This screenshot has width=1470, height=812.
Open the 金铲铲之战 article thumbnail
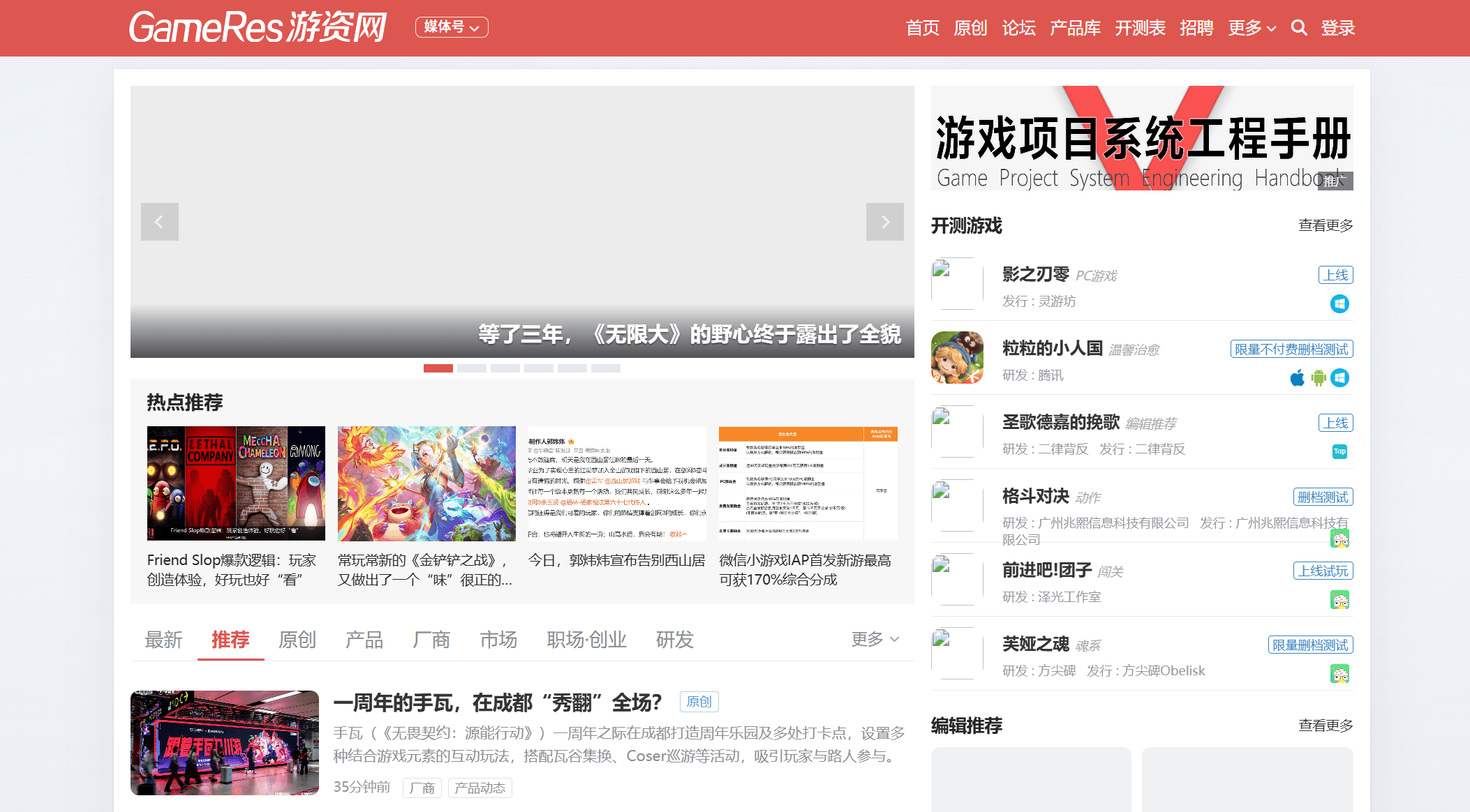tap(426, 483)
